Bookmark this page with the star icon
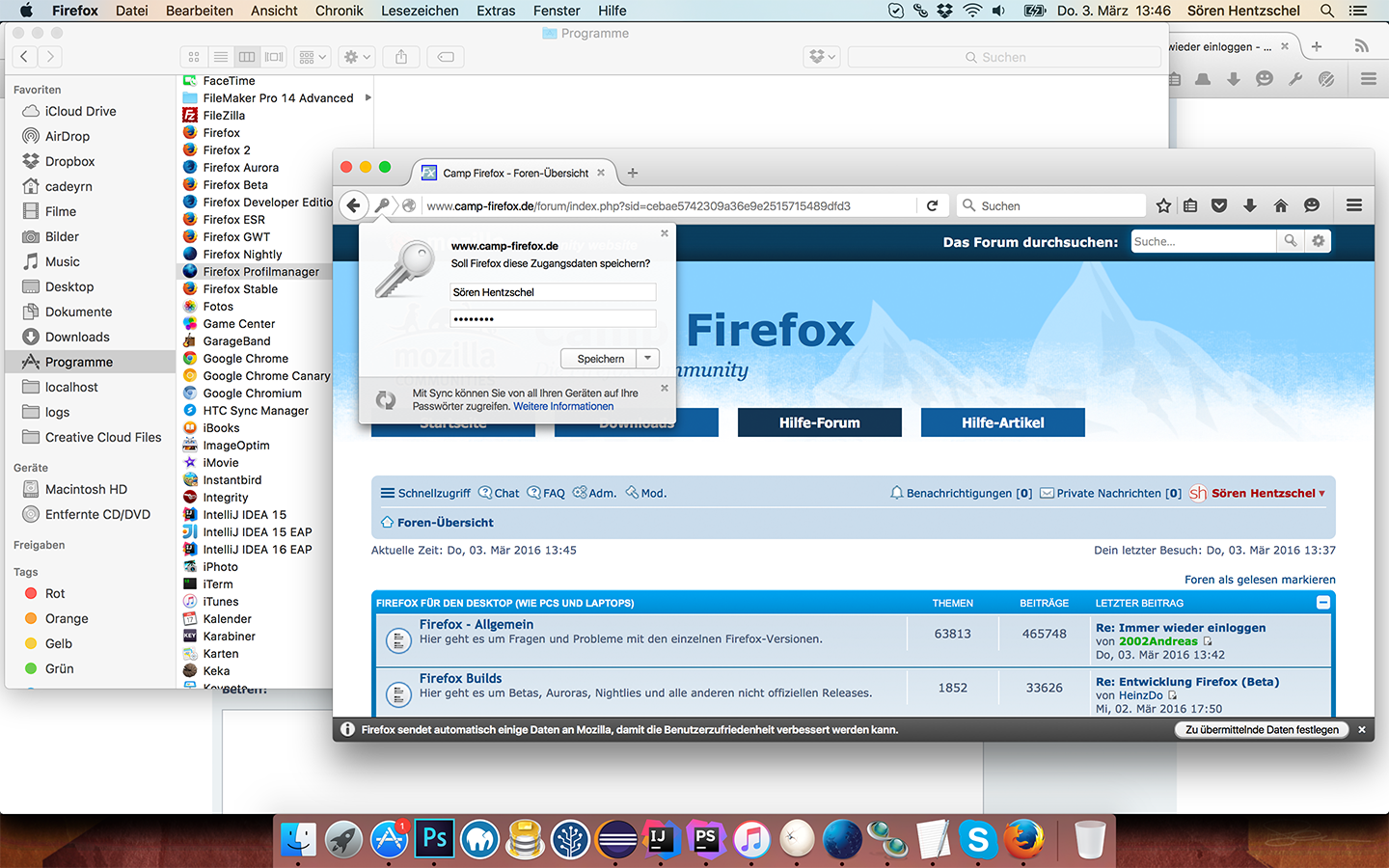The height and width of the screenshot is (868, 1389). (1164, 205)
